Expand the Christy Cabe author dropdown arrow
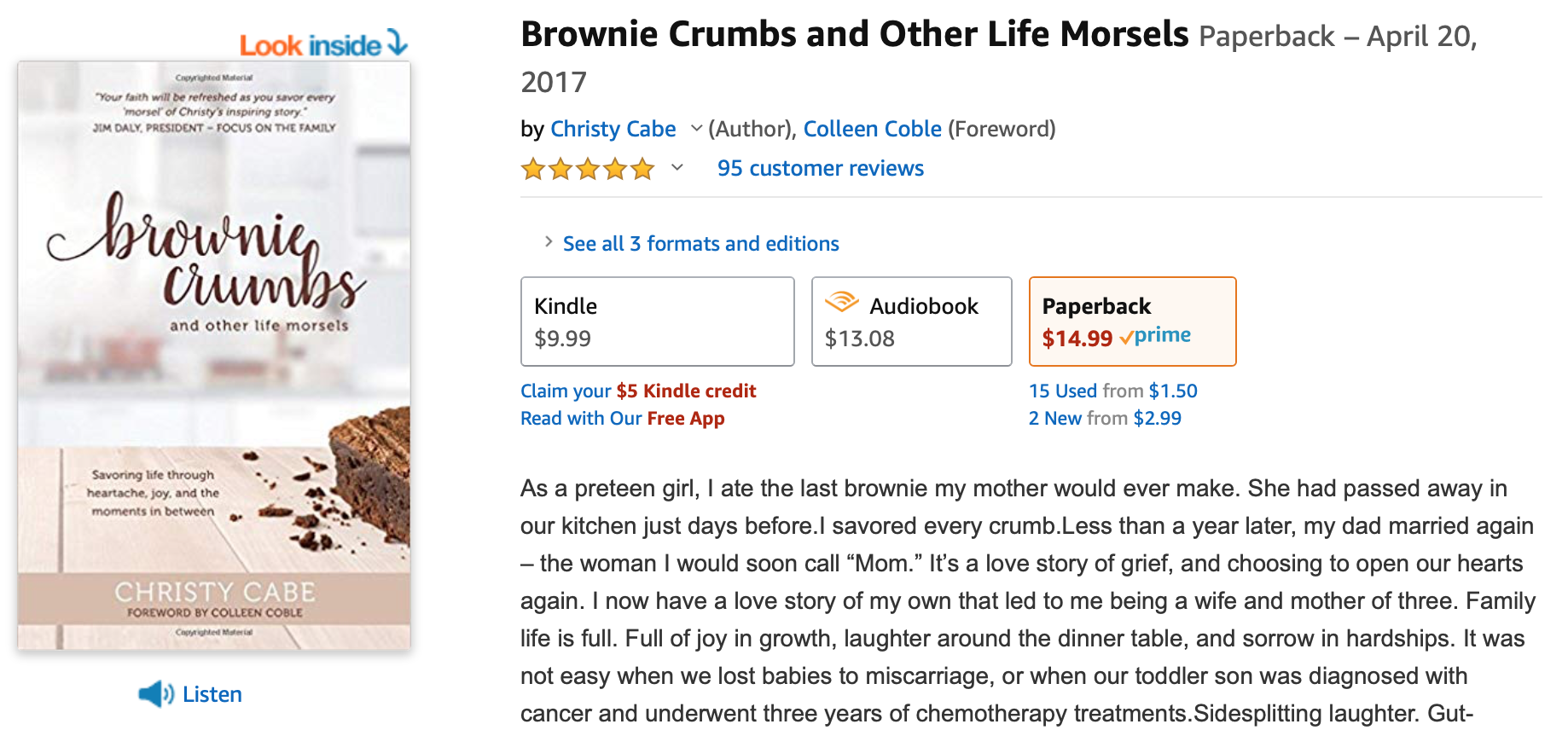Image resolution: width=1568 pixels, height=730 pixels. pyautogui.click(x=696, y=129)
